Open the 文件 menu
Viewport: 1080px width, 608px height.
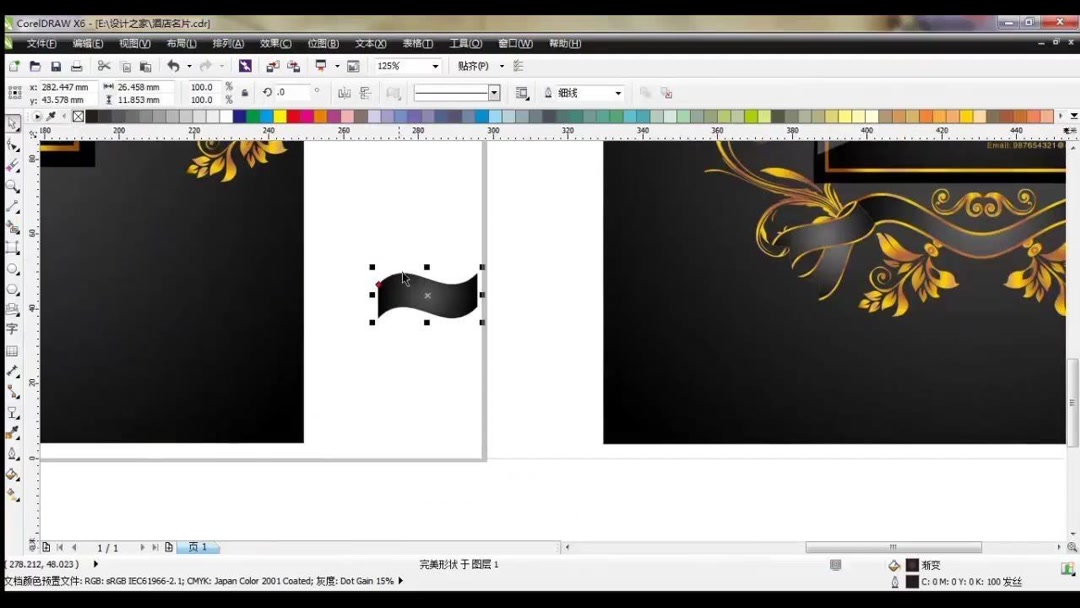(x=40, y=43)
